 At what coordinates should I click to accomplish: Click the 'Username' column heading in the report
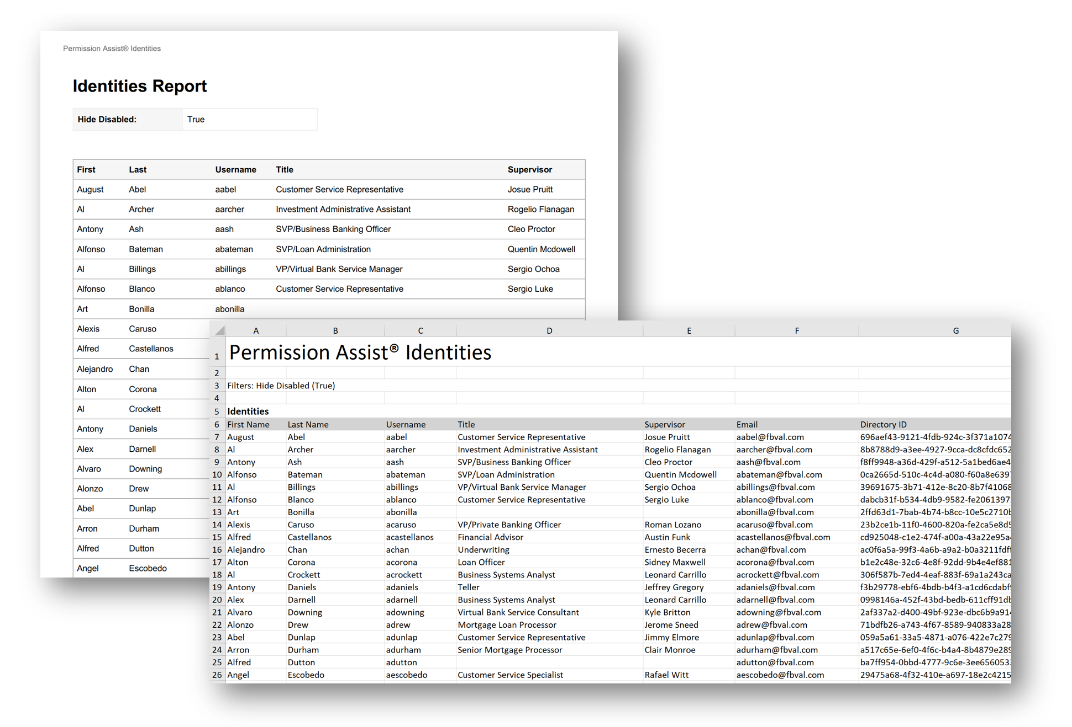(x=236, y=170)
